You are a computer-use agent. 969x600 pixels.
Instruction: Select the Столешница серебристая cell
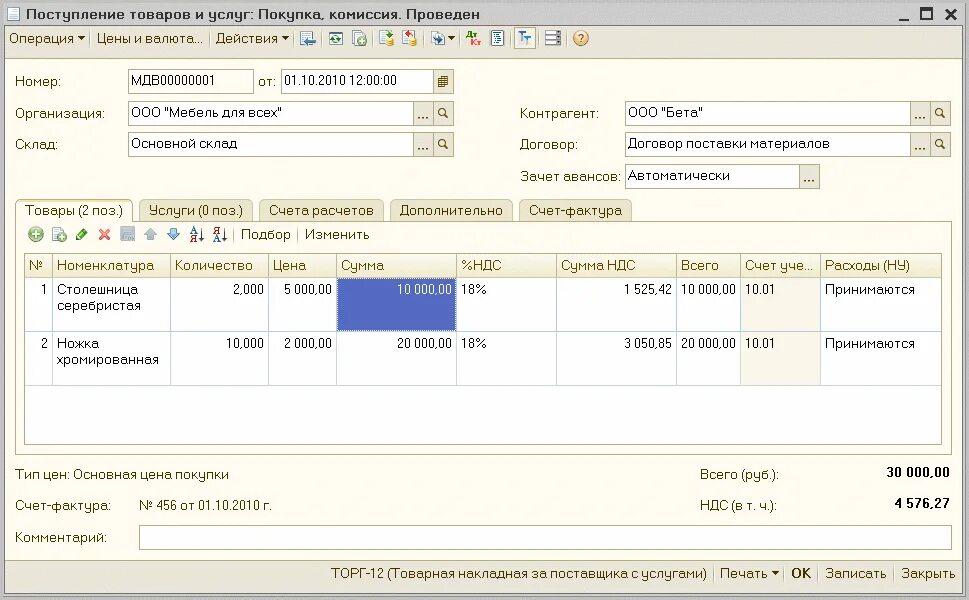111,304
